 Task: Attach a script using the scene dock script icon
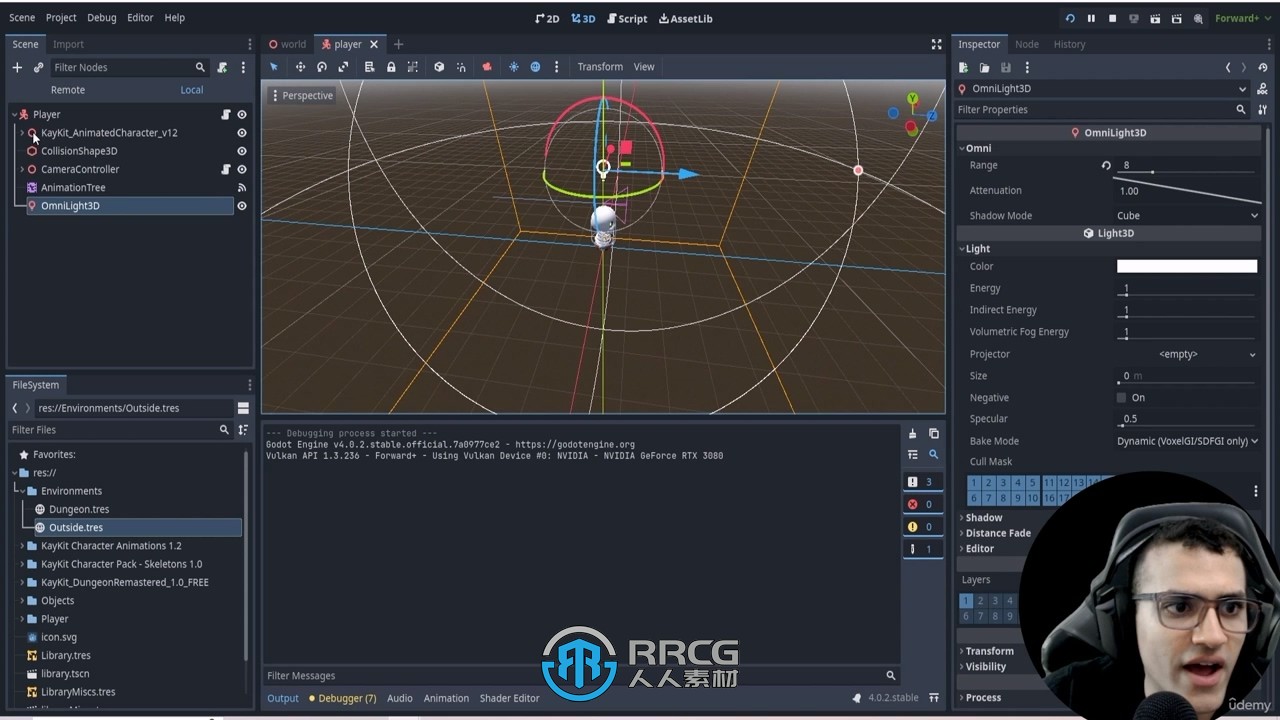click(x=222, y=67)
